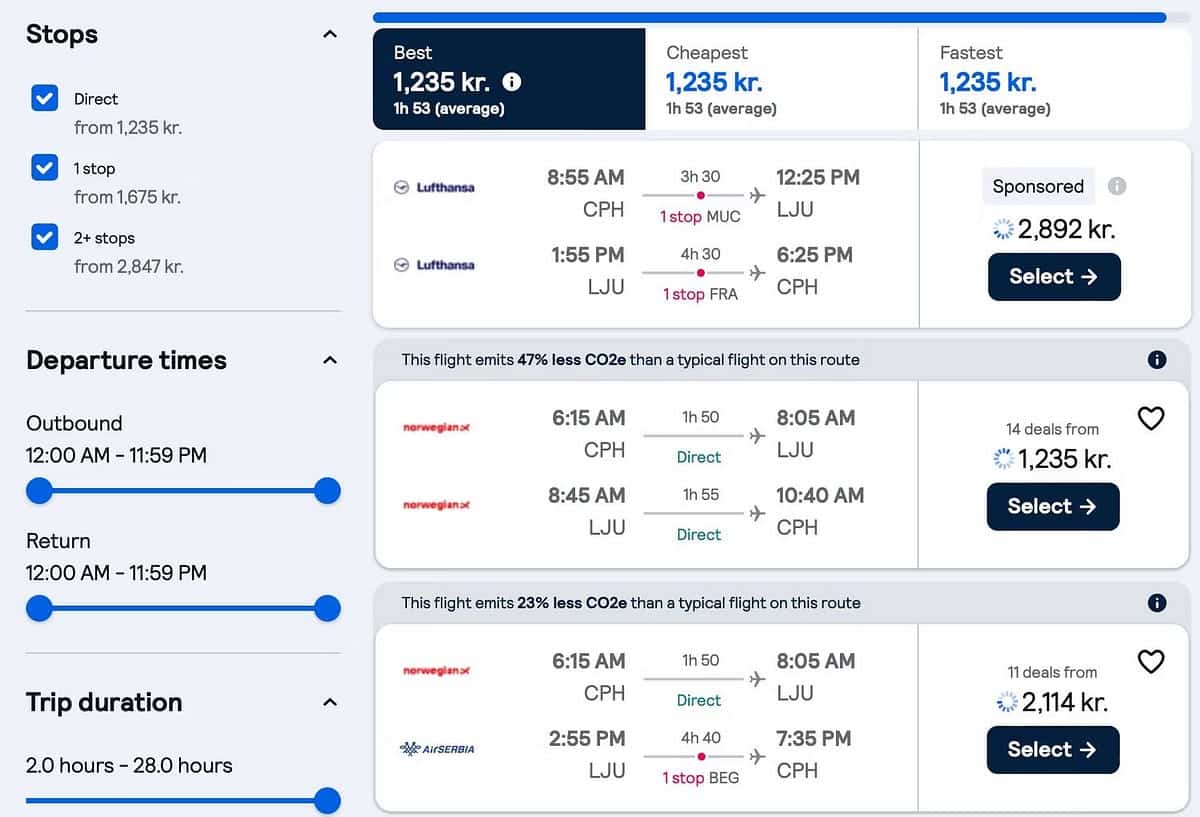This screenshot has width=1200, height=817.
Task: Uncheck the 1 stop checkbox
Action: tap(45, 168)
